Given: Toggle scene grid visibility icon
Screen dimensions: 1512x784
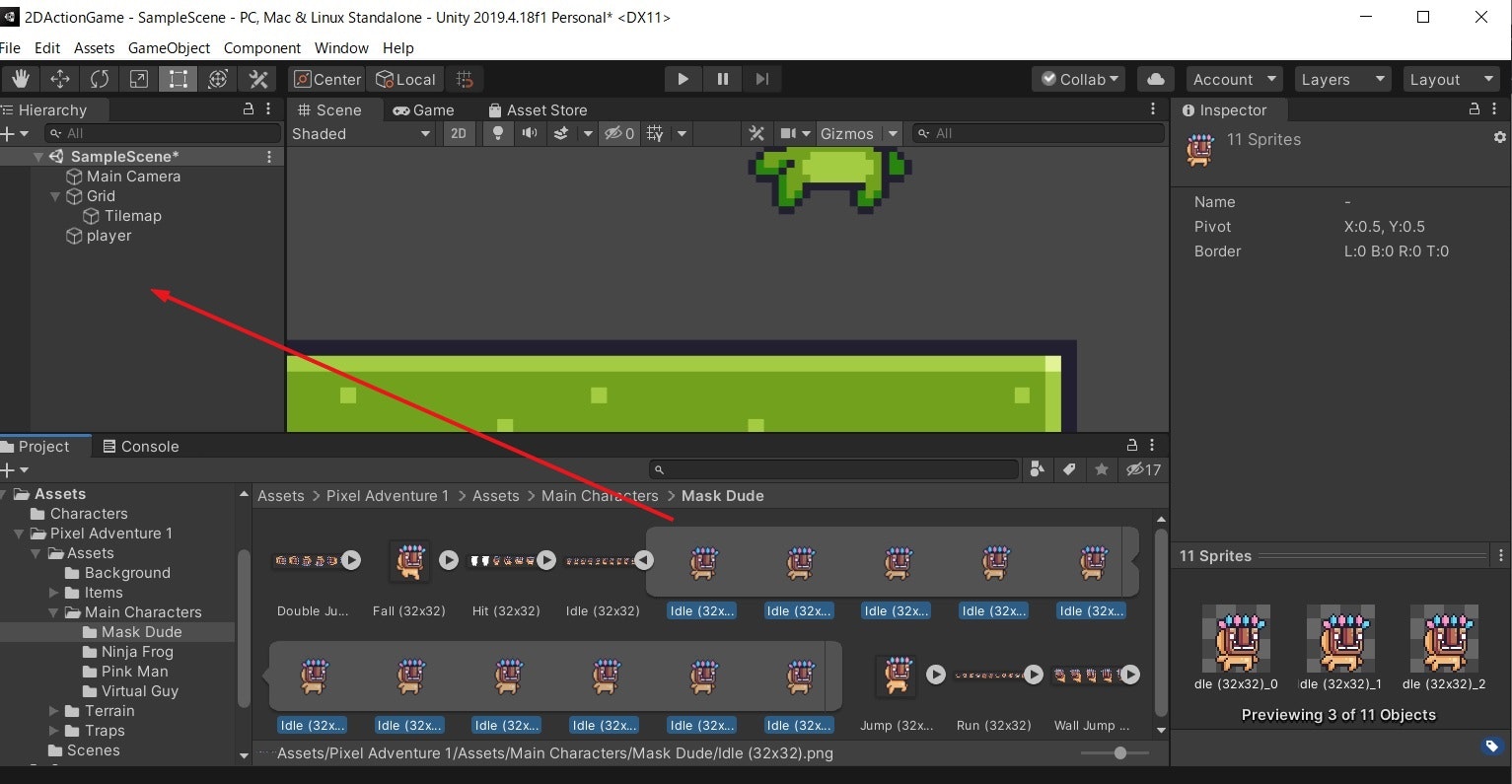Looking at the screenshot, I should (655, 133).
